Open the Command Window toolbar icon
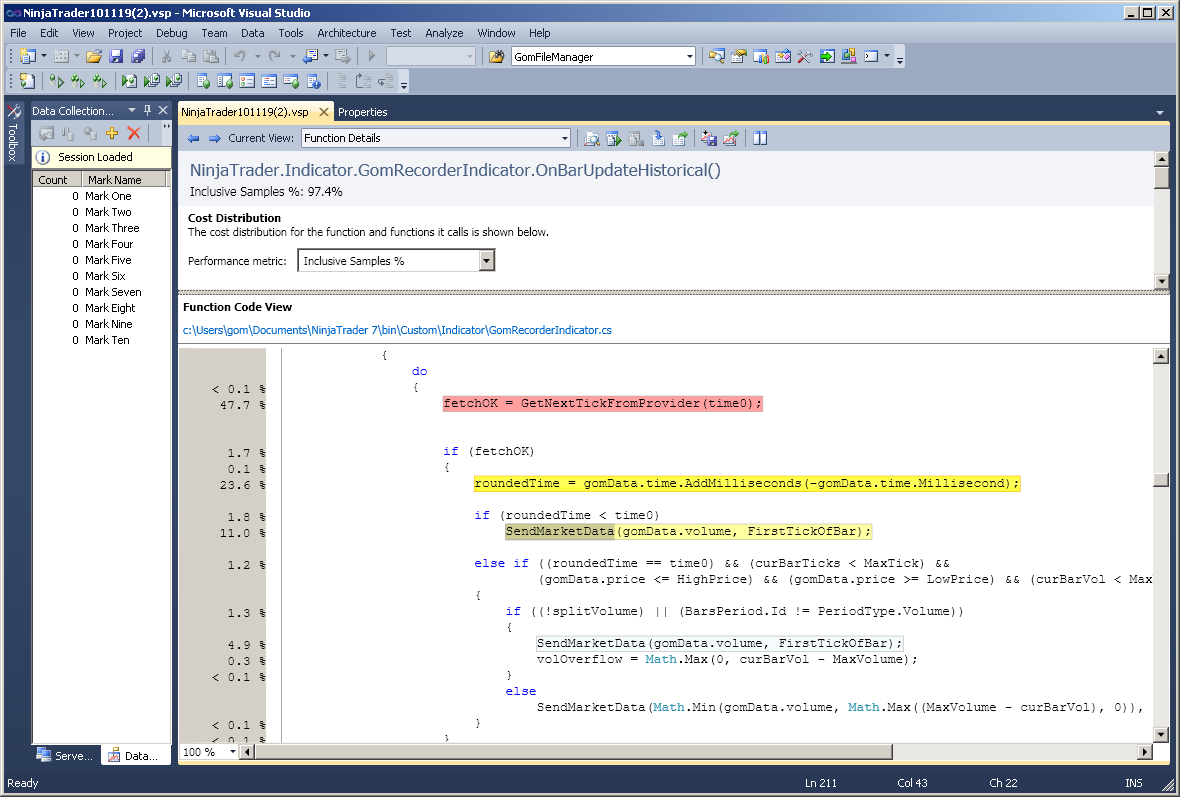This screenshot has height=797, width=1180. click(871, 56)
